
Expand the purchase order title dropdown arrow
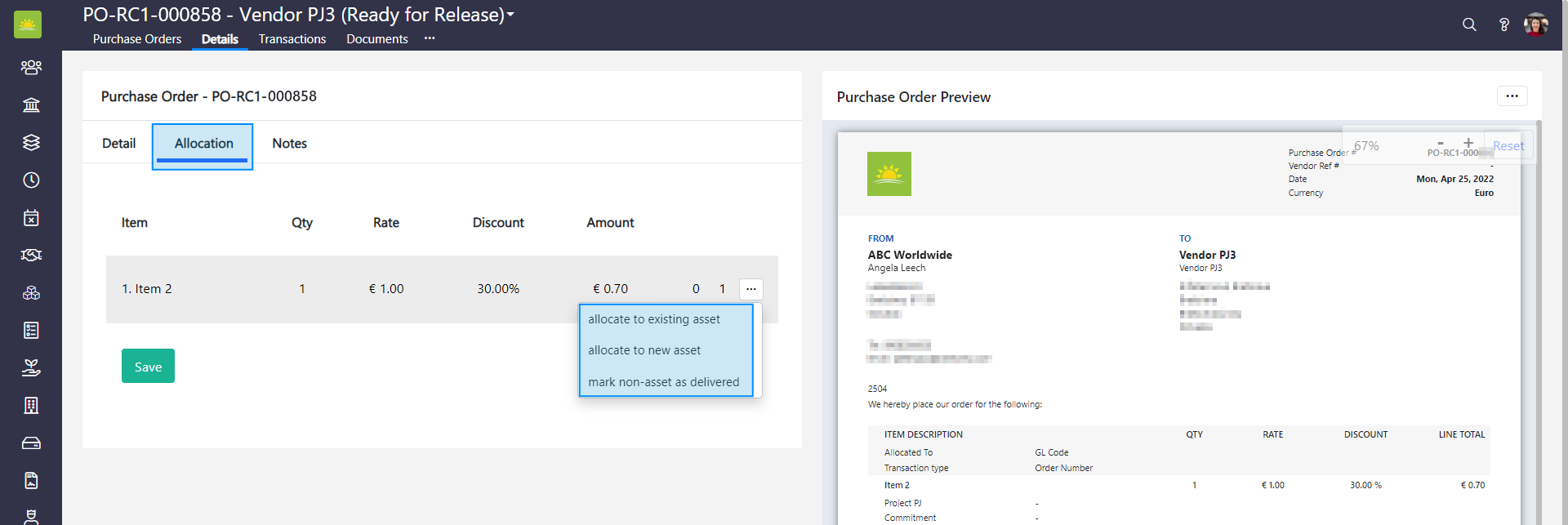(510, 15)
